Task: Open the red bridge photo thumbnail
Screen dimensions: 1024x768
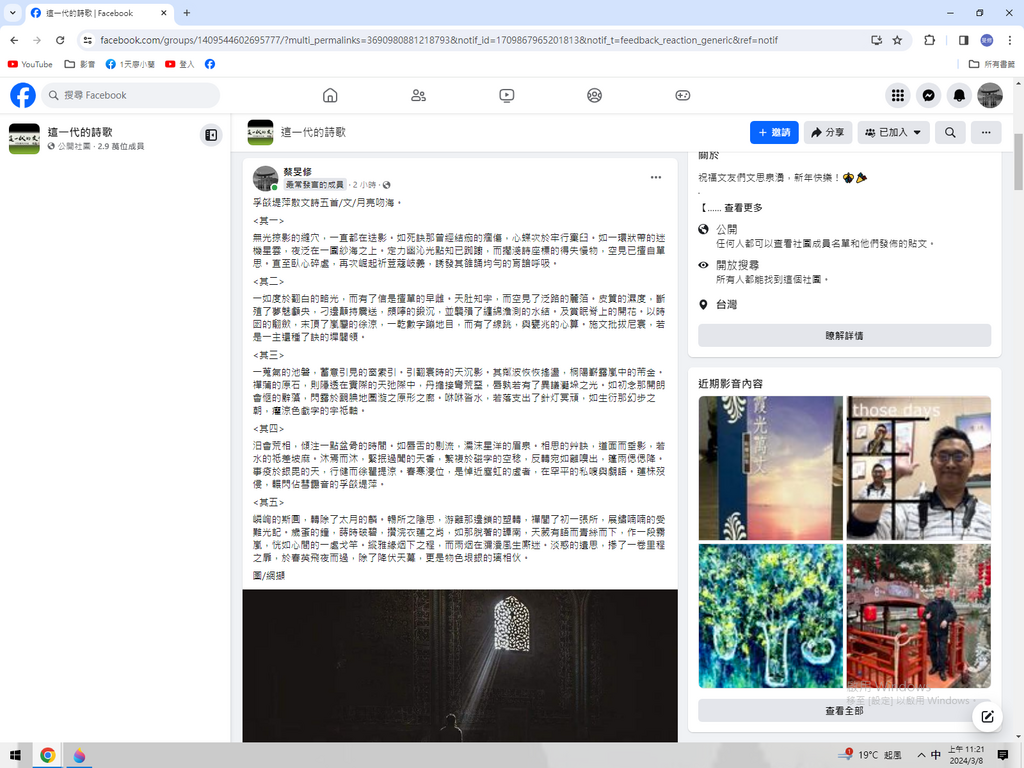Action: pos(918,615)
